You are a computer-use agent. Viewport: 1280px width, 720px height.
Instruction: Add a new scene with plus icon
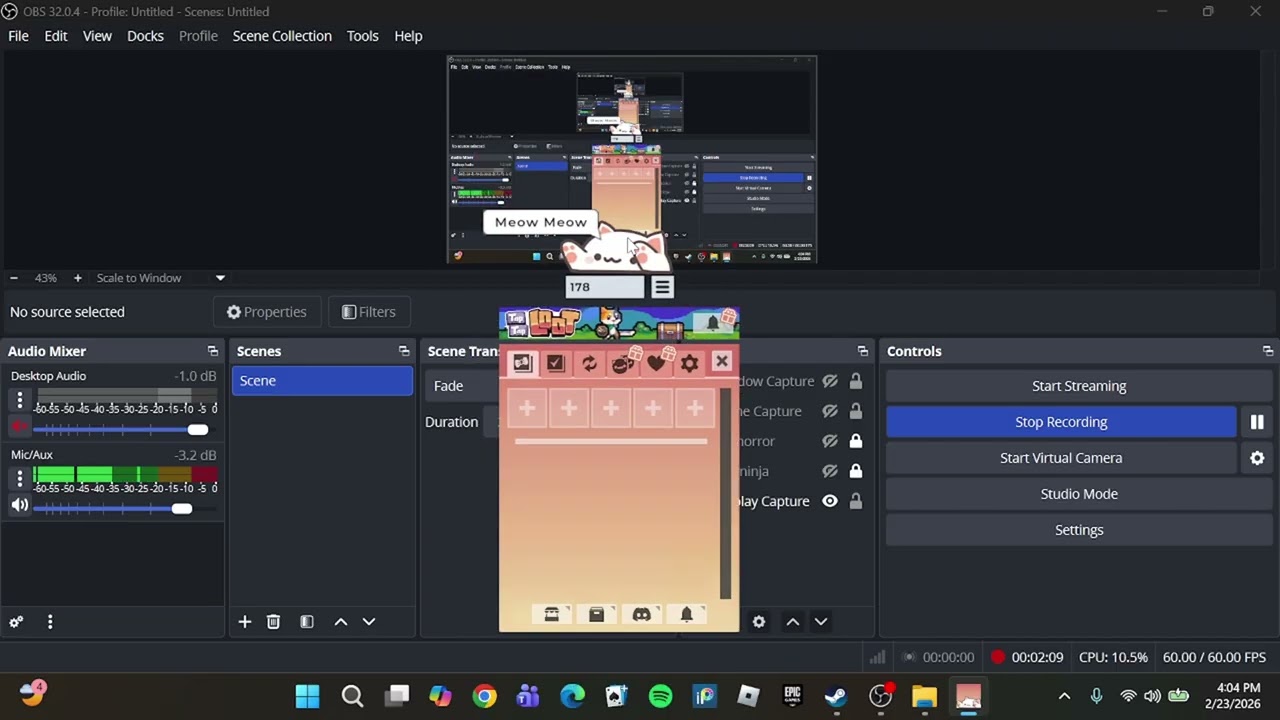pos(245,622)
